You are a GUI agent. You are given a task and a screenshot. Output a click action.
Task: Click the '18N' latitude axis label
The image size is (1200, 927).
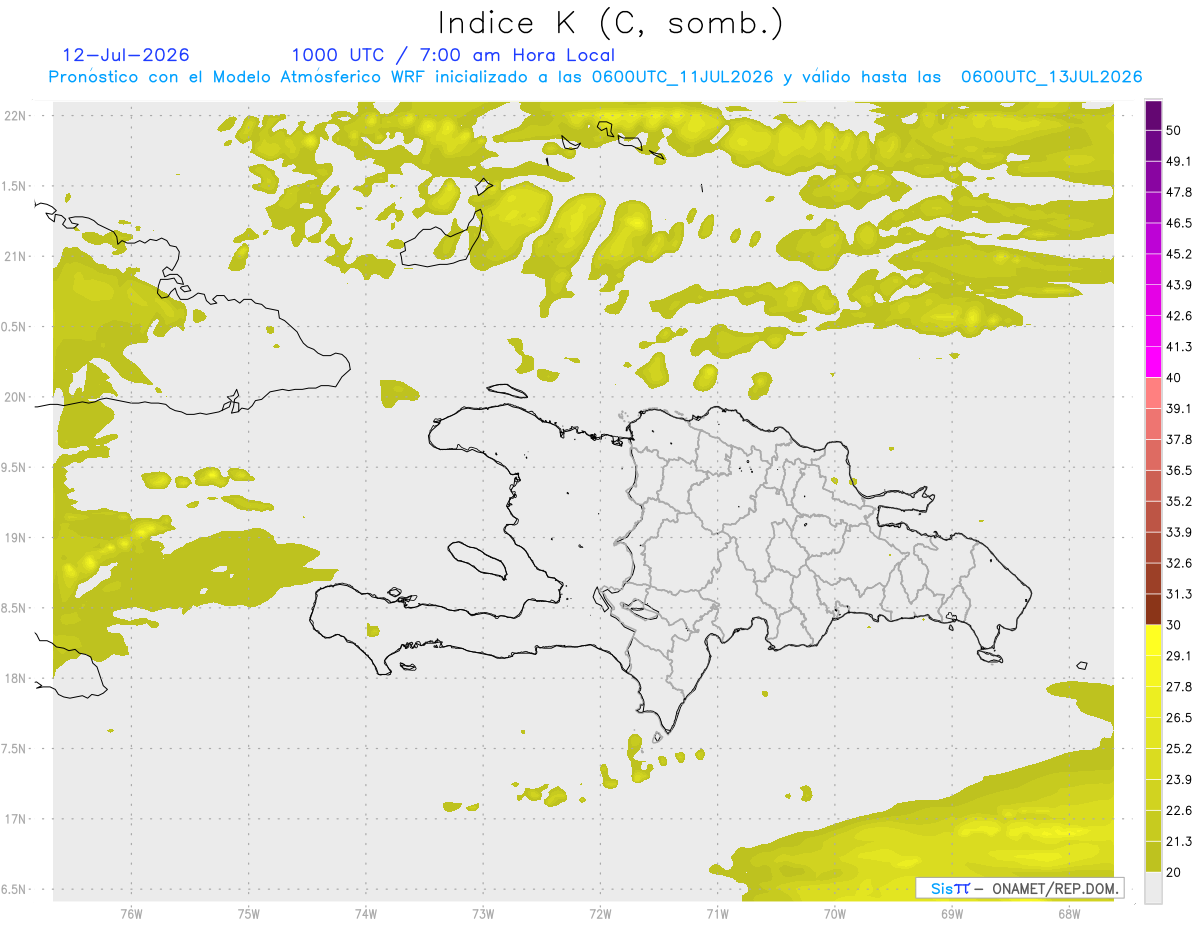15,678
